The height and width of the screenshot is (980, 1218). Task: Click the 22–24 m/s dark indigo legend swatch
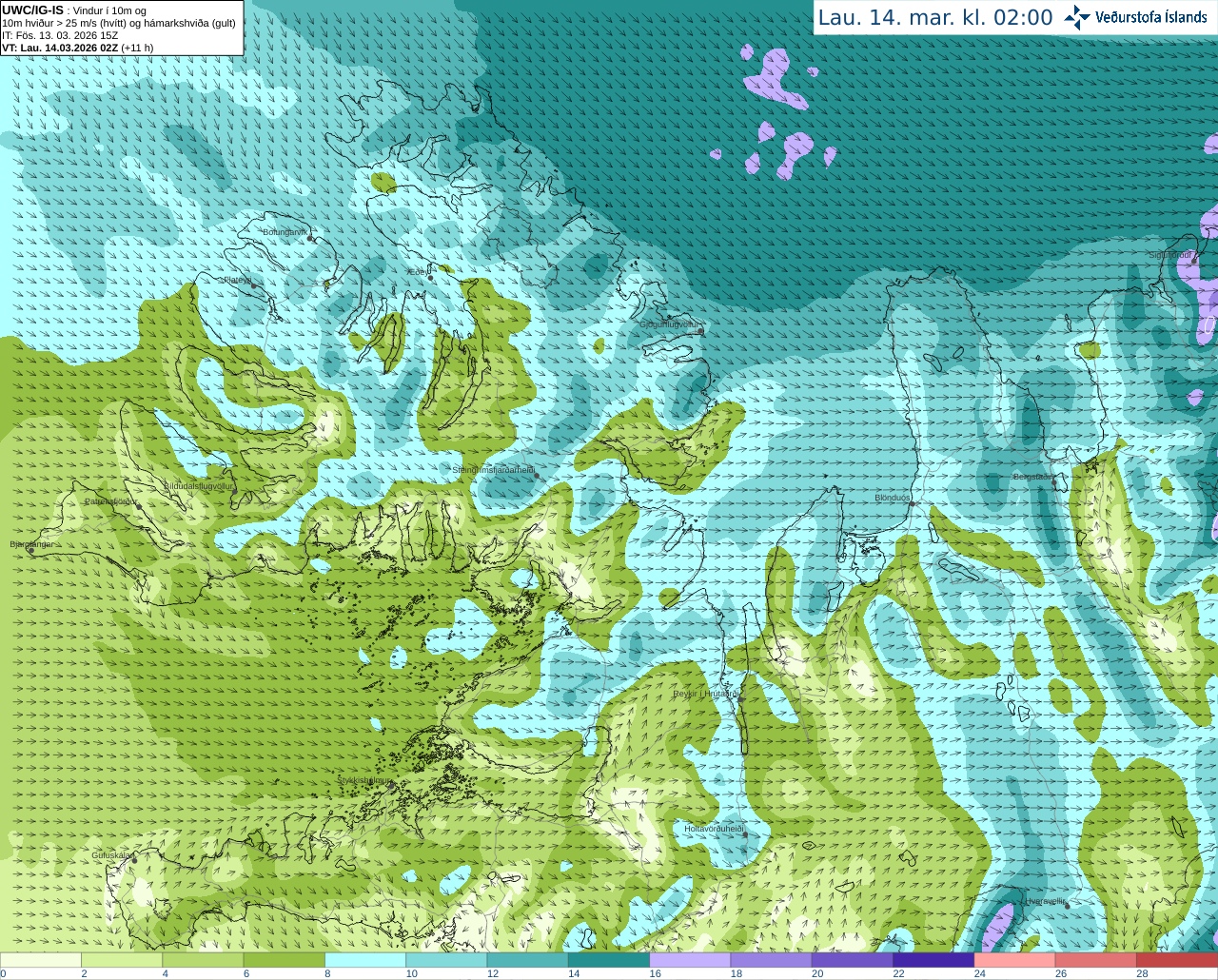click(933, 960)
